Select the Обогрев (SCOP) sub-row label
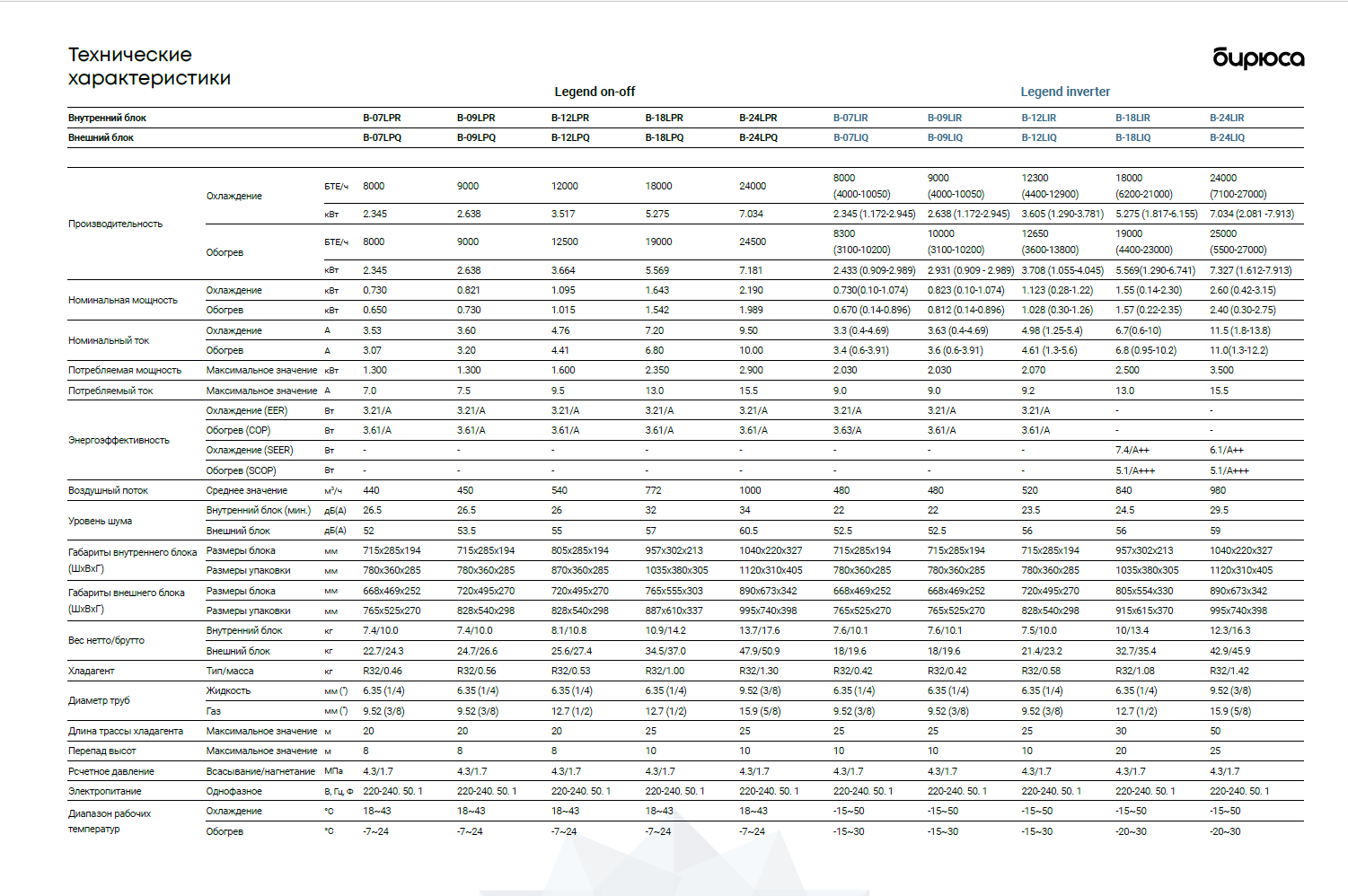Viewport: 1348px width, 896px height. click(241, 470)
